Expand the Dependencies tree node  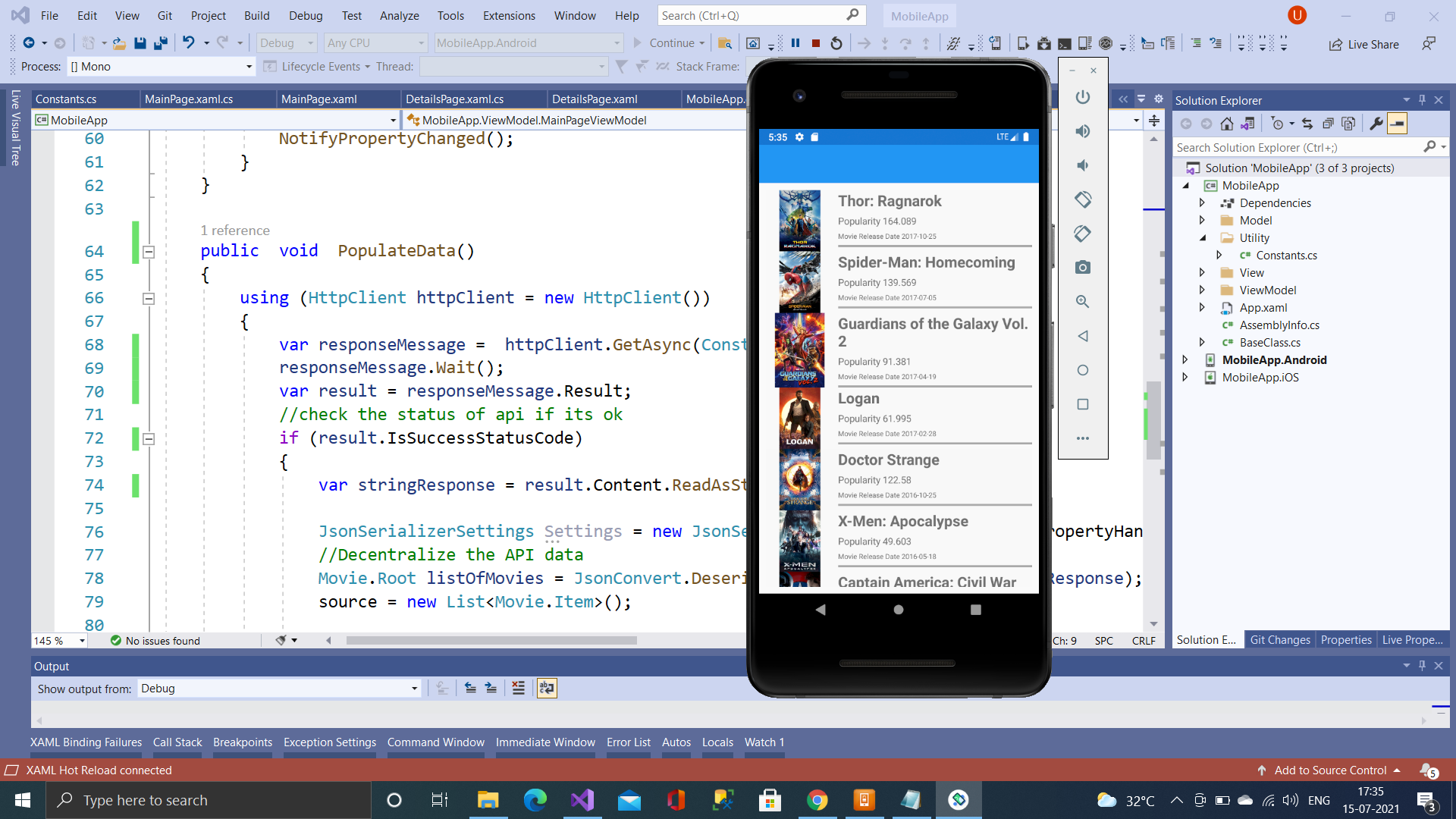1202,203
